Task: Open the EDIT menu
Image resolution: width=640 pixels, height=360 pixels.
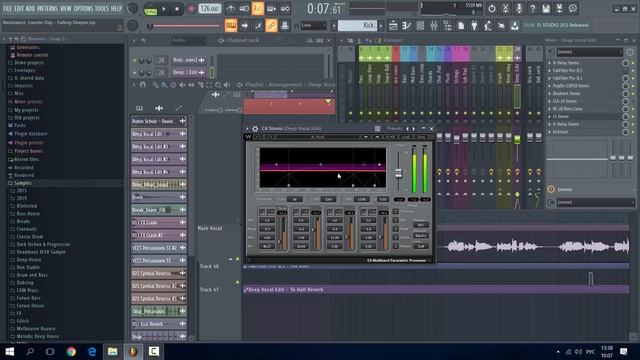Action: pyautogui.click(x=19, y=8)
